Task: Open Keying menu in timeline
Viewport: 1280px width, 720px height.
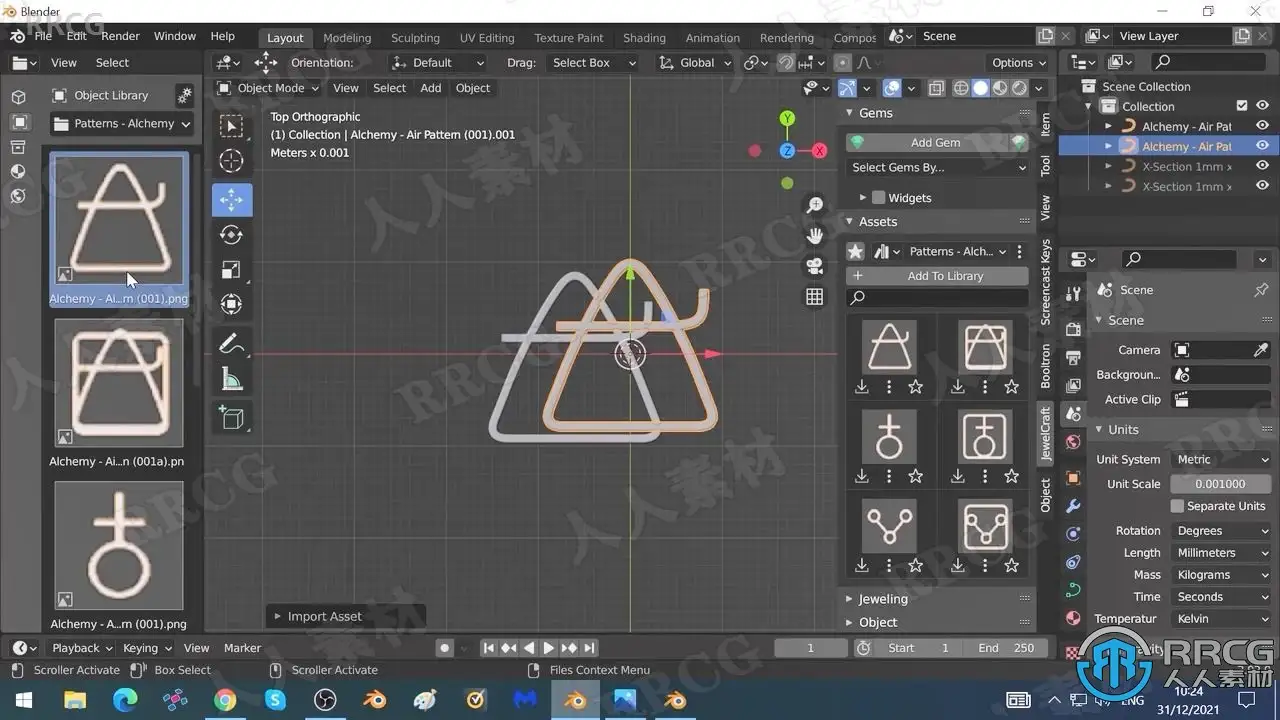Action: [x=146, y=648]
